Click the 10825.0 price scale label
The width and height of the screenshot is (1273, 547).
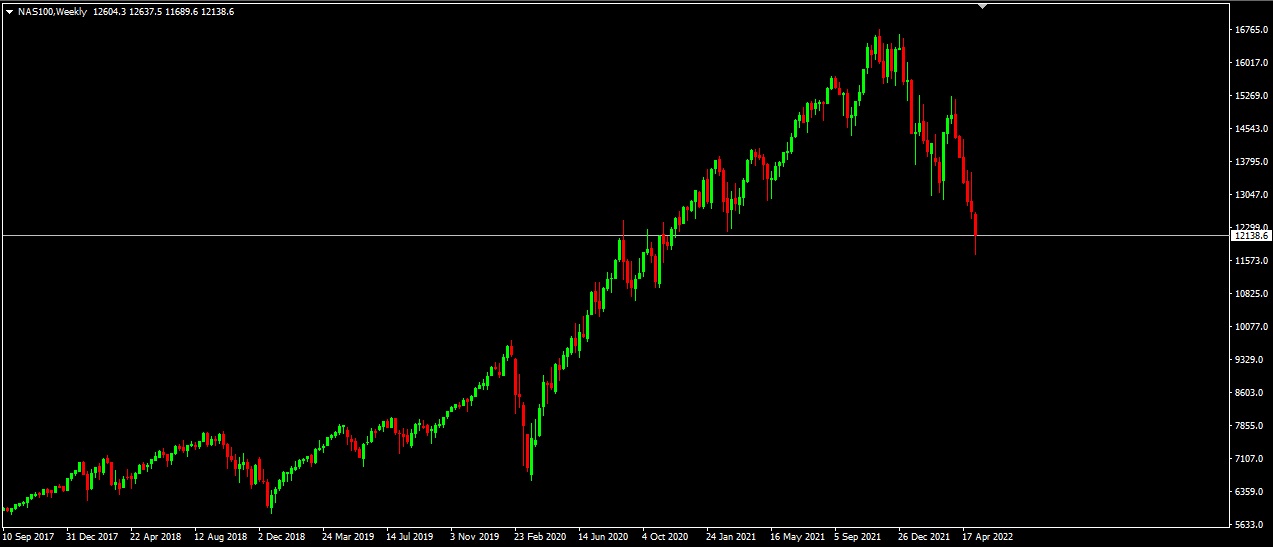coord(1251,294)
